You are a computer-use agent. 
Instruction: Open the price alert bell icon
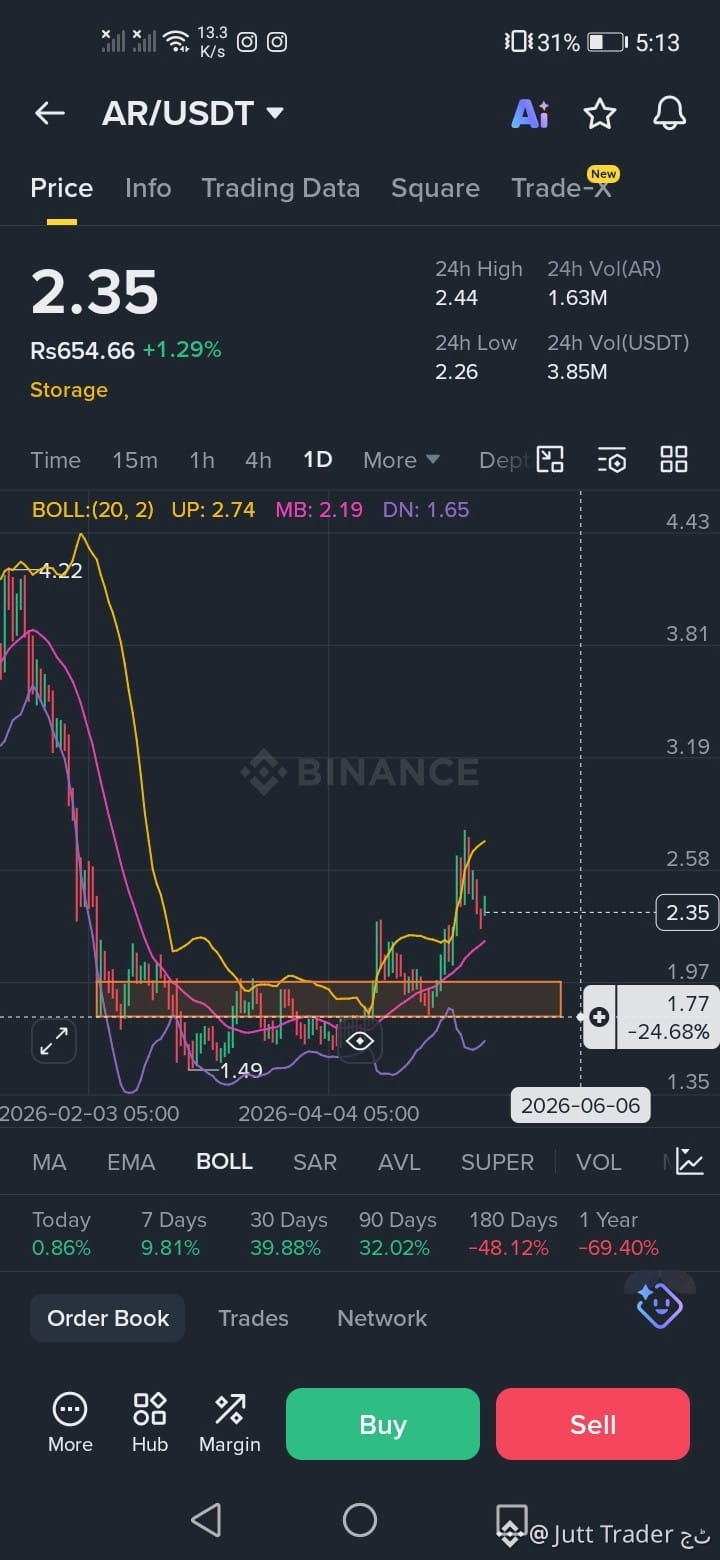click(x=670, y=114)
